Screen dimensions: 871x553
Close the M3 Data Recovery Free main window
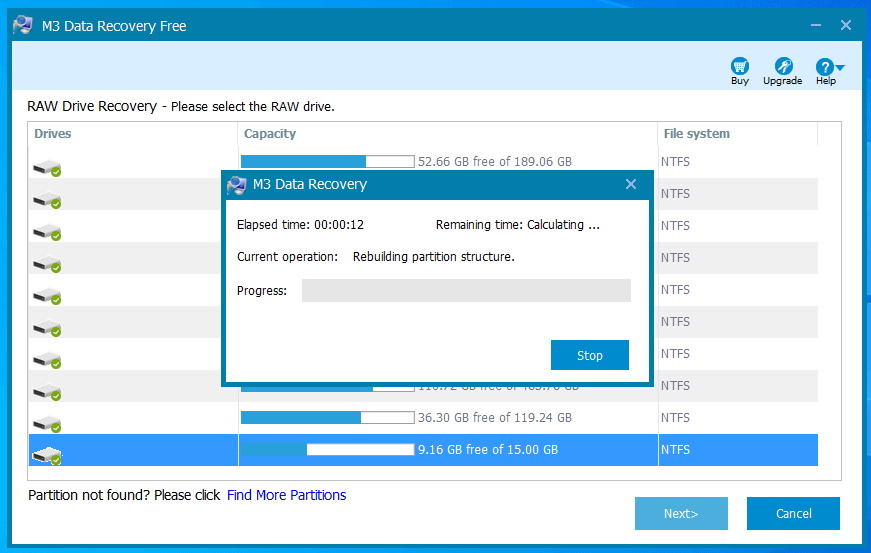(845, 25)
